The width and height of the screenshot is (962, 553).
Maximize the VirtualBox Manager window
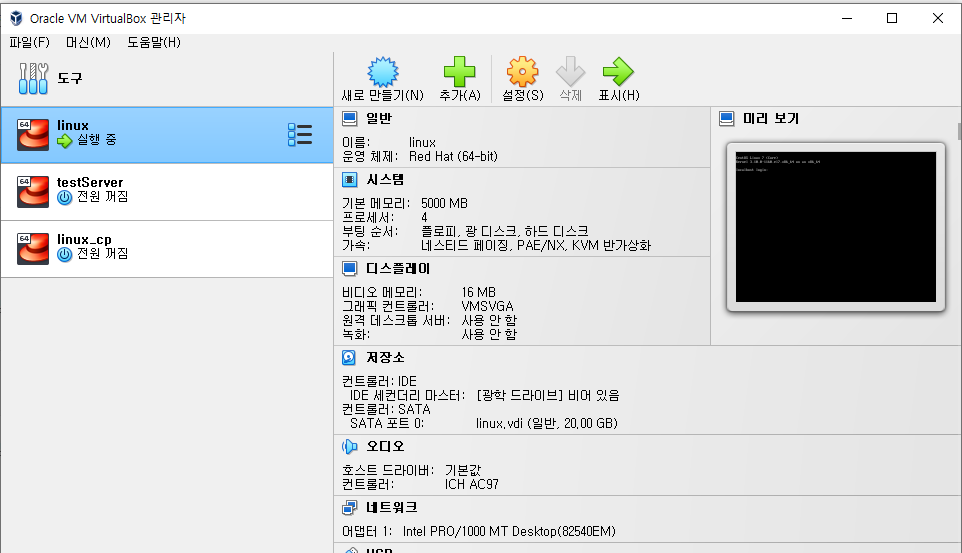(x=892, y=18)
